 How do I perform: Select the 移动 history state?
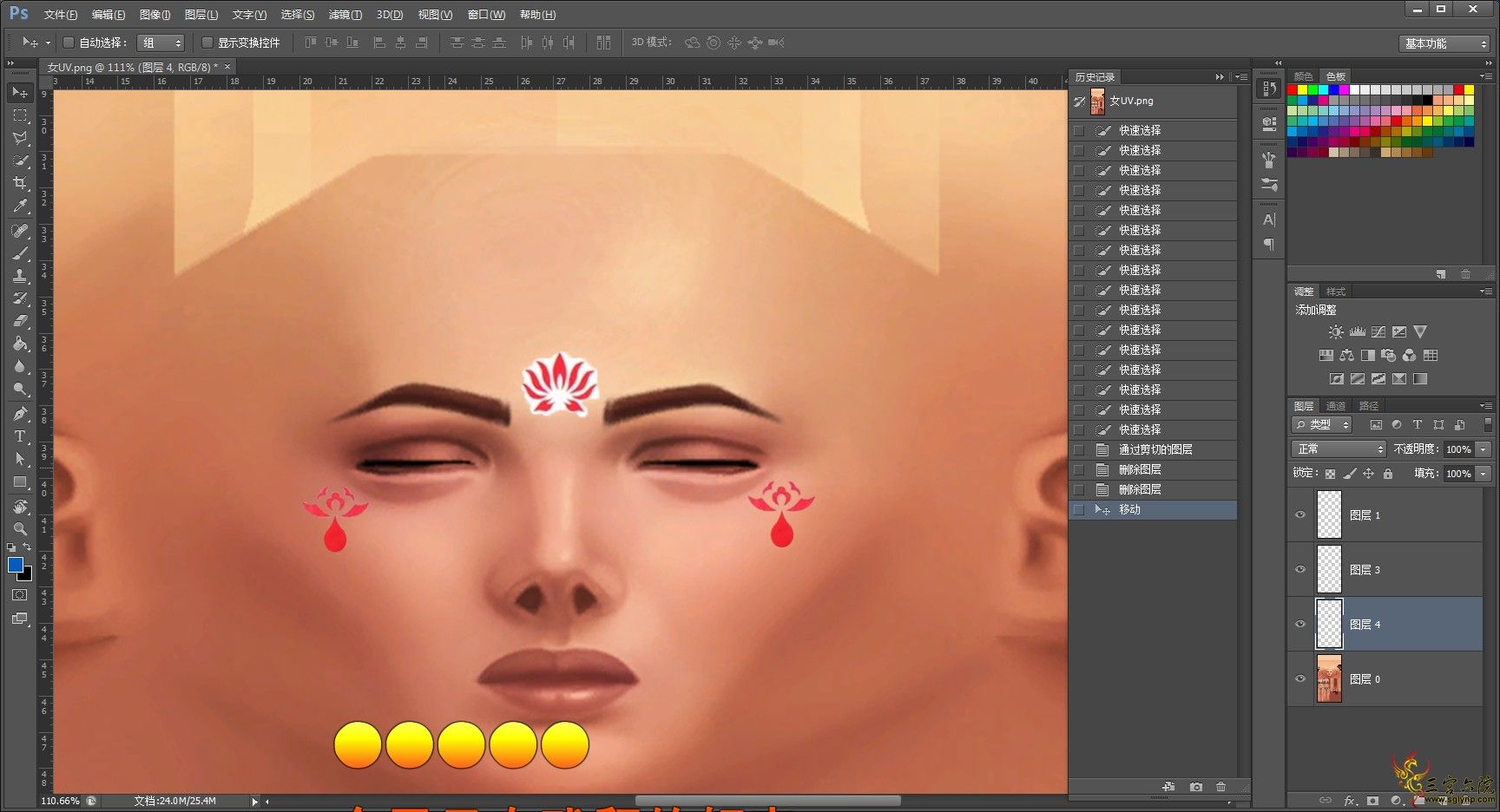[1153, 510]
